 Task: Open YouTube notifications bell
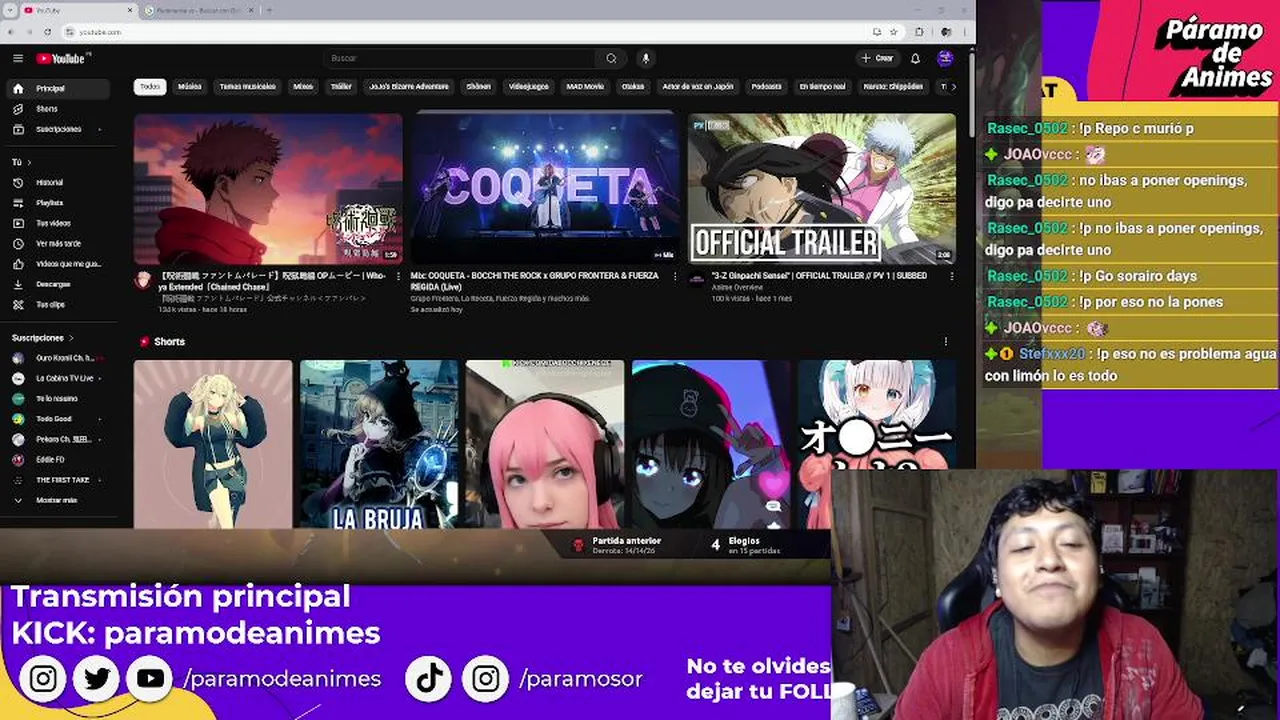coord(915,58)
